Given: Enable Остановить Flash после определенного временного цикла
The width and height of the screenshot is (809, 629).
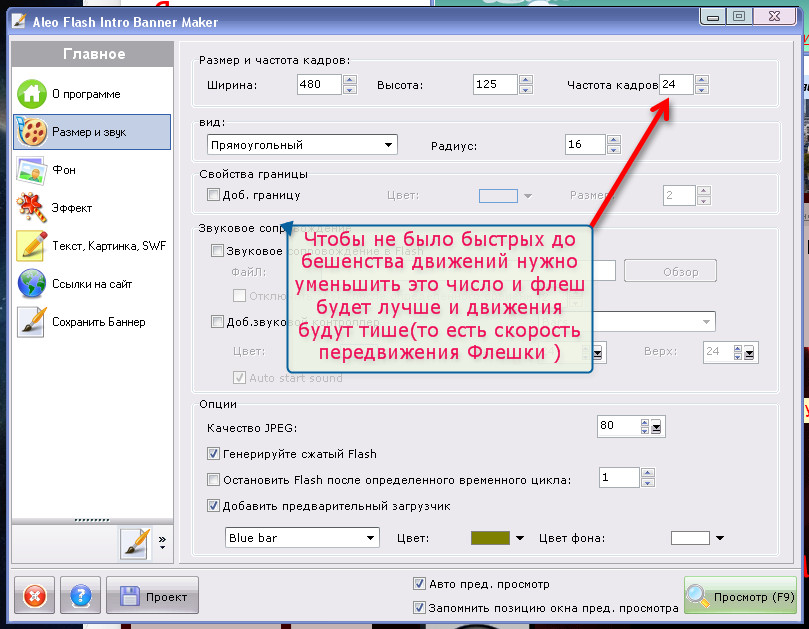Looking at the screenshot, I should point(213,479).
